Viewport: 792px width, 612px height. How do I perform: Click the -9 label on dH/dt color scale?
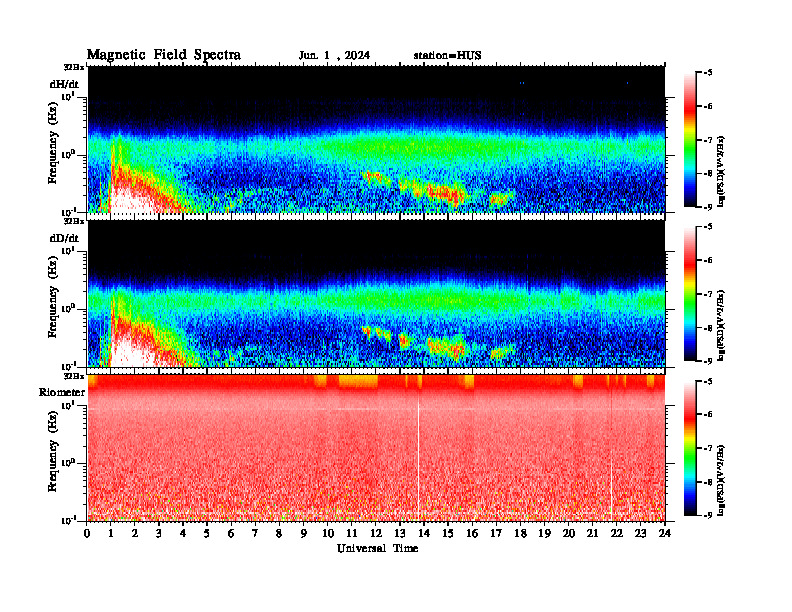[x=708, y=207]
